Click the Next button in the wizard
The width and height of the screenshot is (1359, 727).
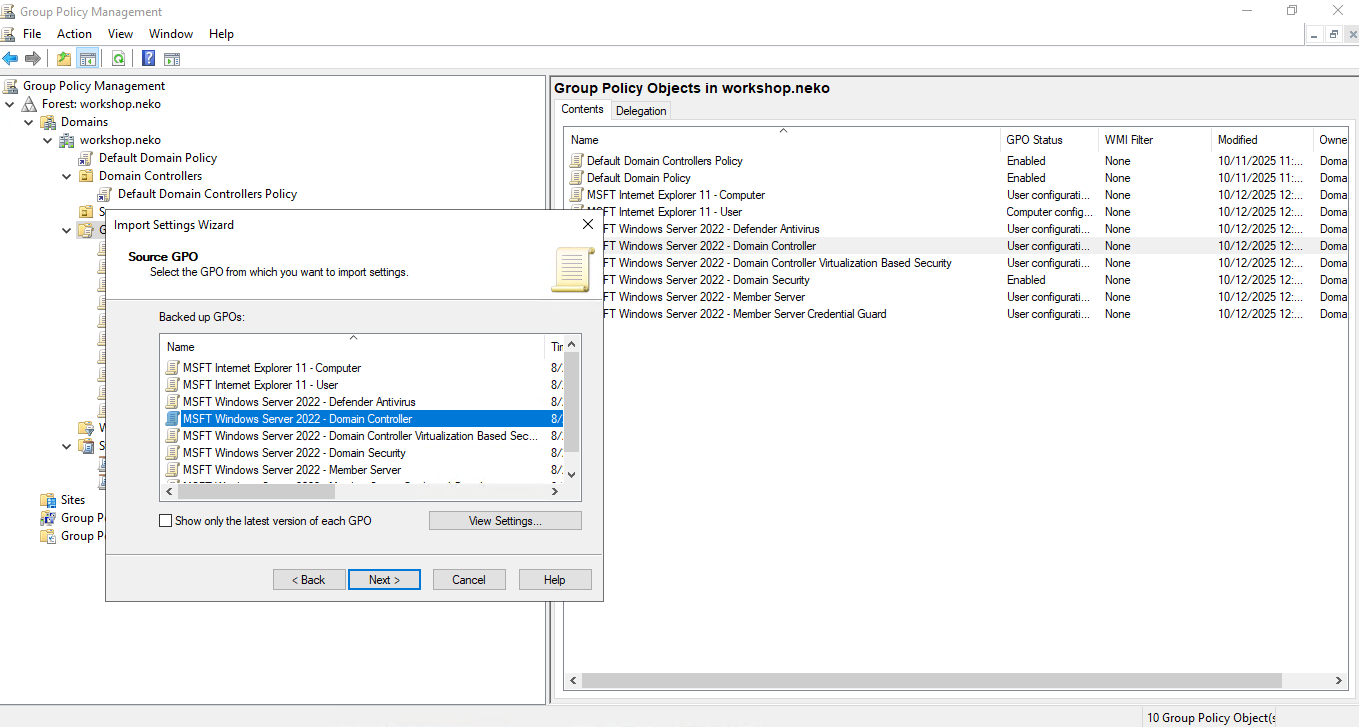384,579
